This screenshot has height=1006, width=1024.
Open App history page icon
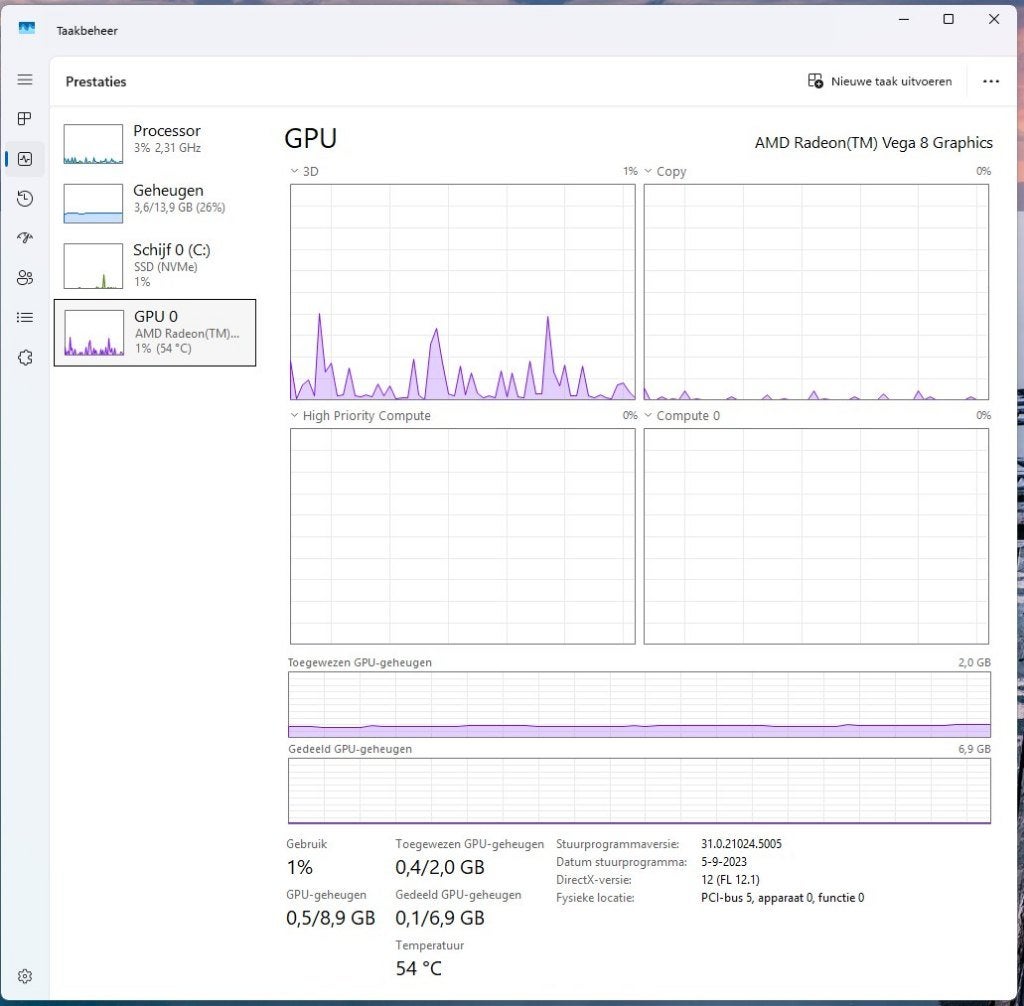pos(25,199)
